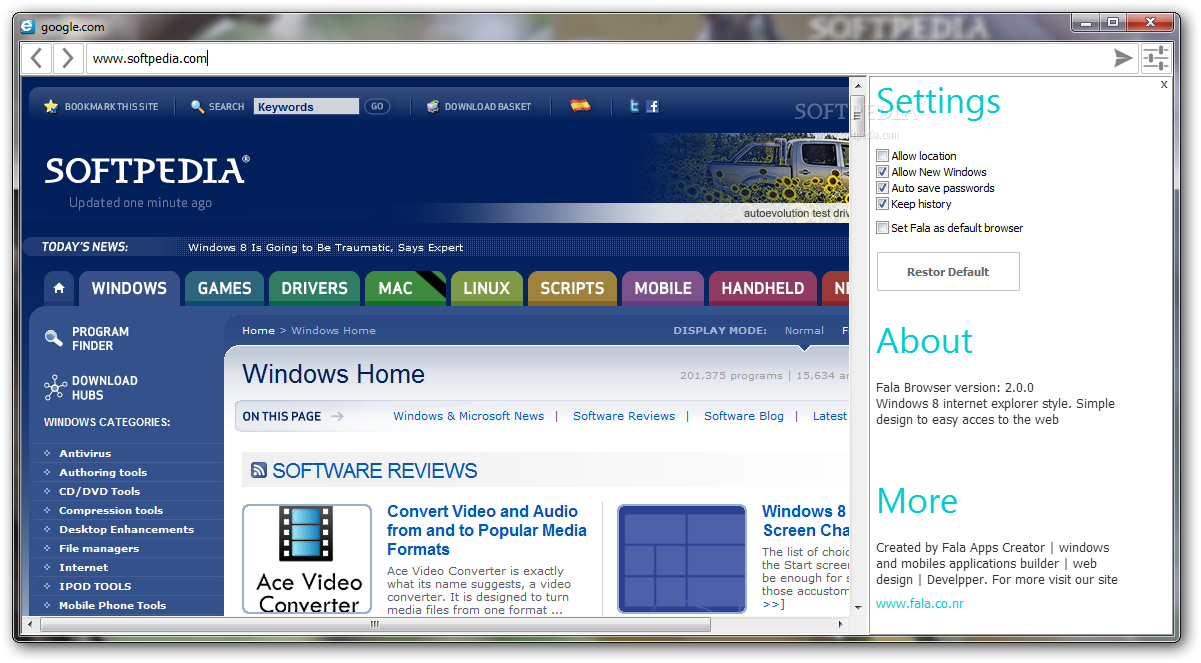Uncheck Allow New Windows

(x=882, y=172)
